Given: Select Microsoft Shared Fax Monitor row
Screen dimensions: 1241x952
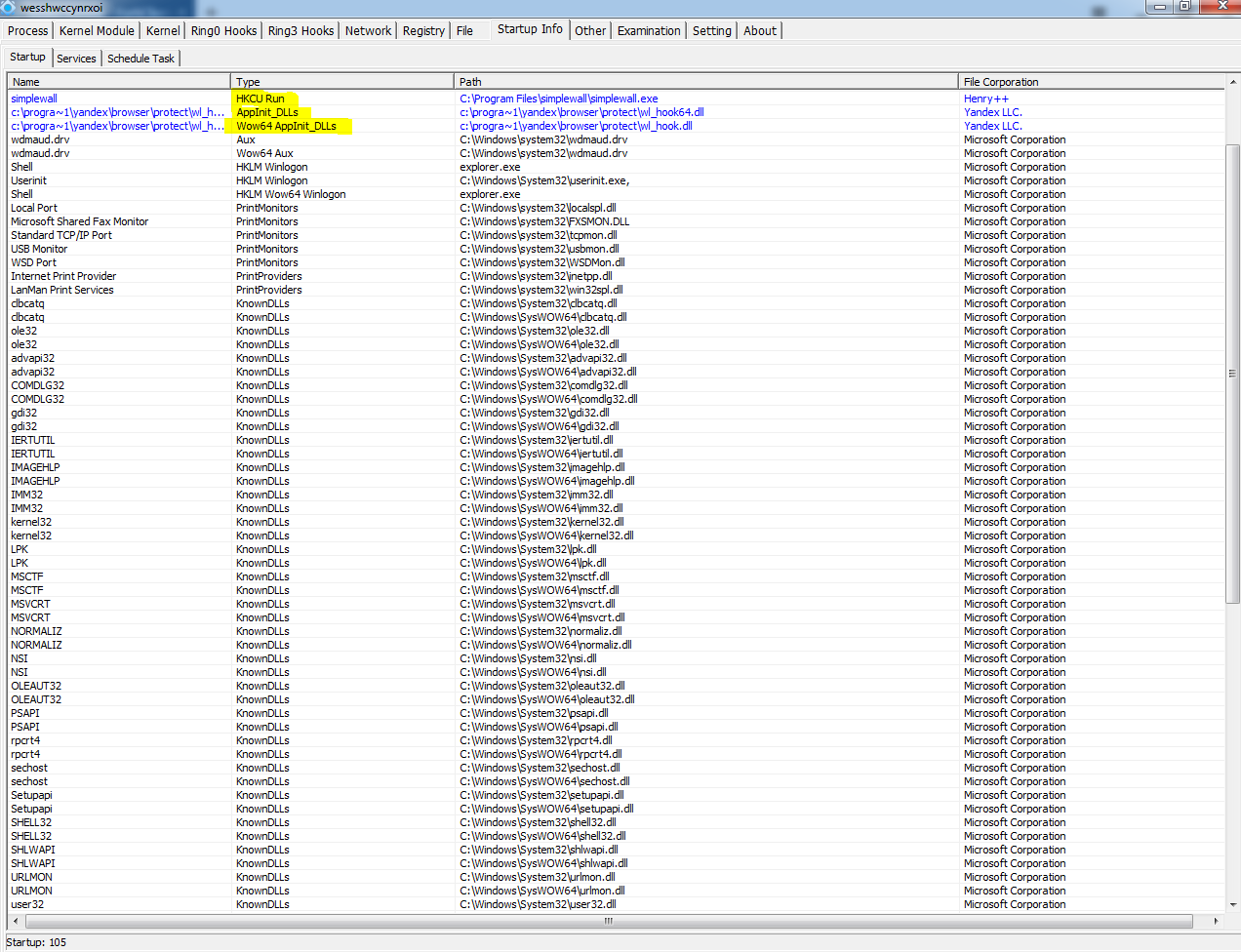Looking at the screenshot, I should 80,221.
